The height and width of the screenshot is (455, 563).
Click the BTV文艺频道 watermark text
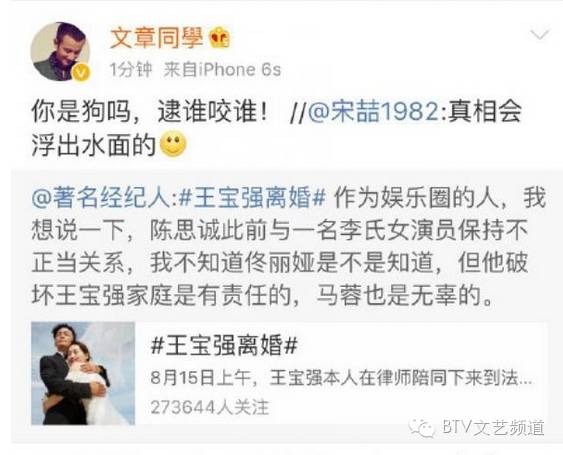coord(493,428)
